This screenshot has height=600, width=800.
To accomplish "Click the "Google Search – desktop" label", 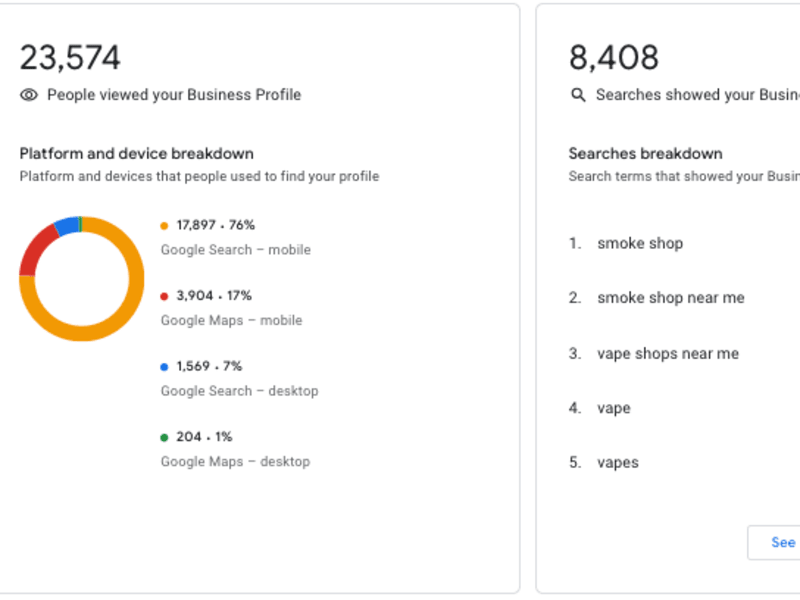I will [239, 391].
